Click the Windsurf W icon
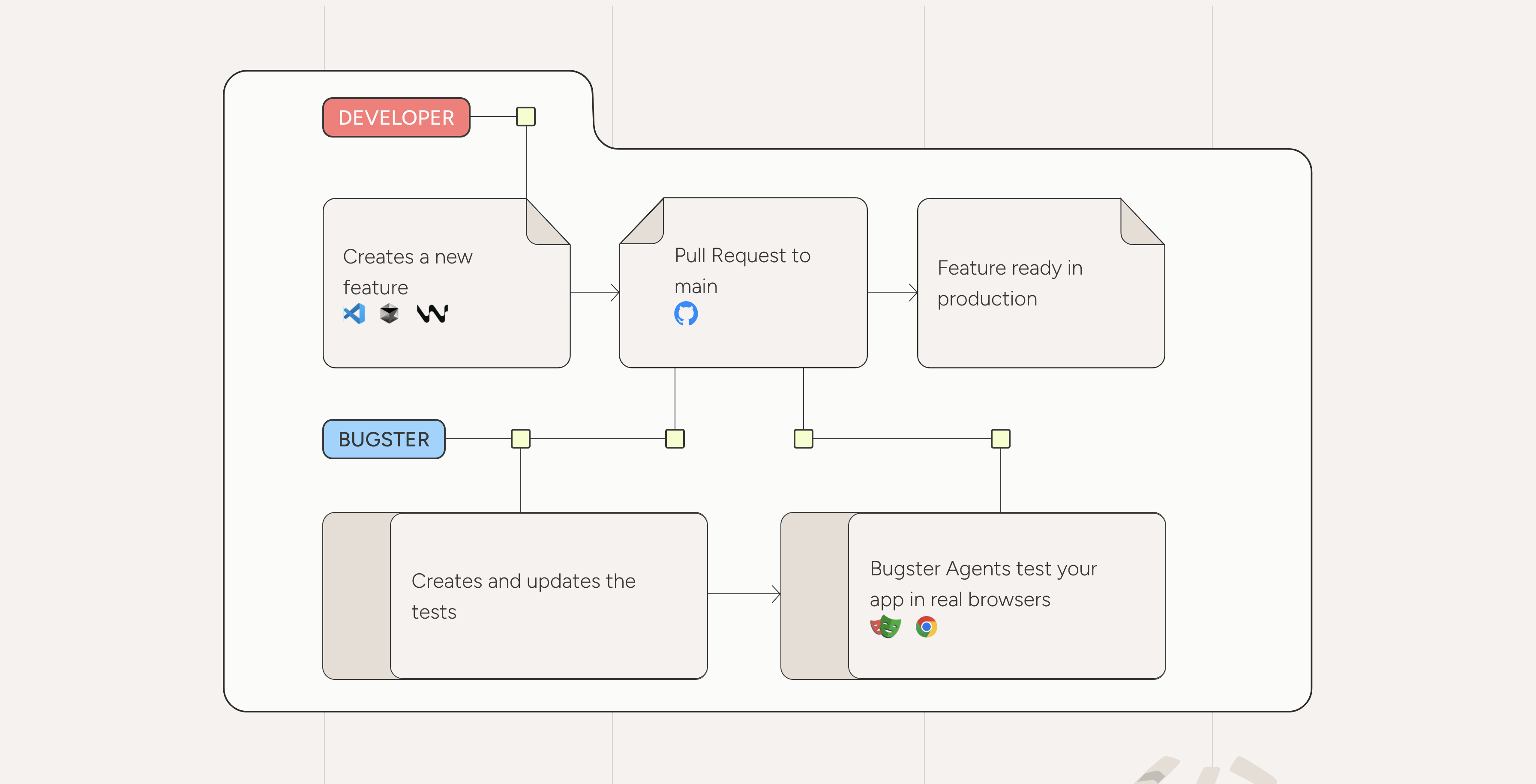 coord(432,314)
